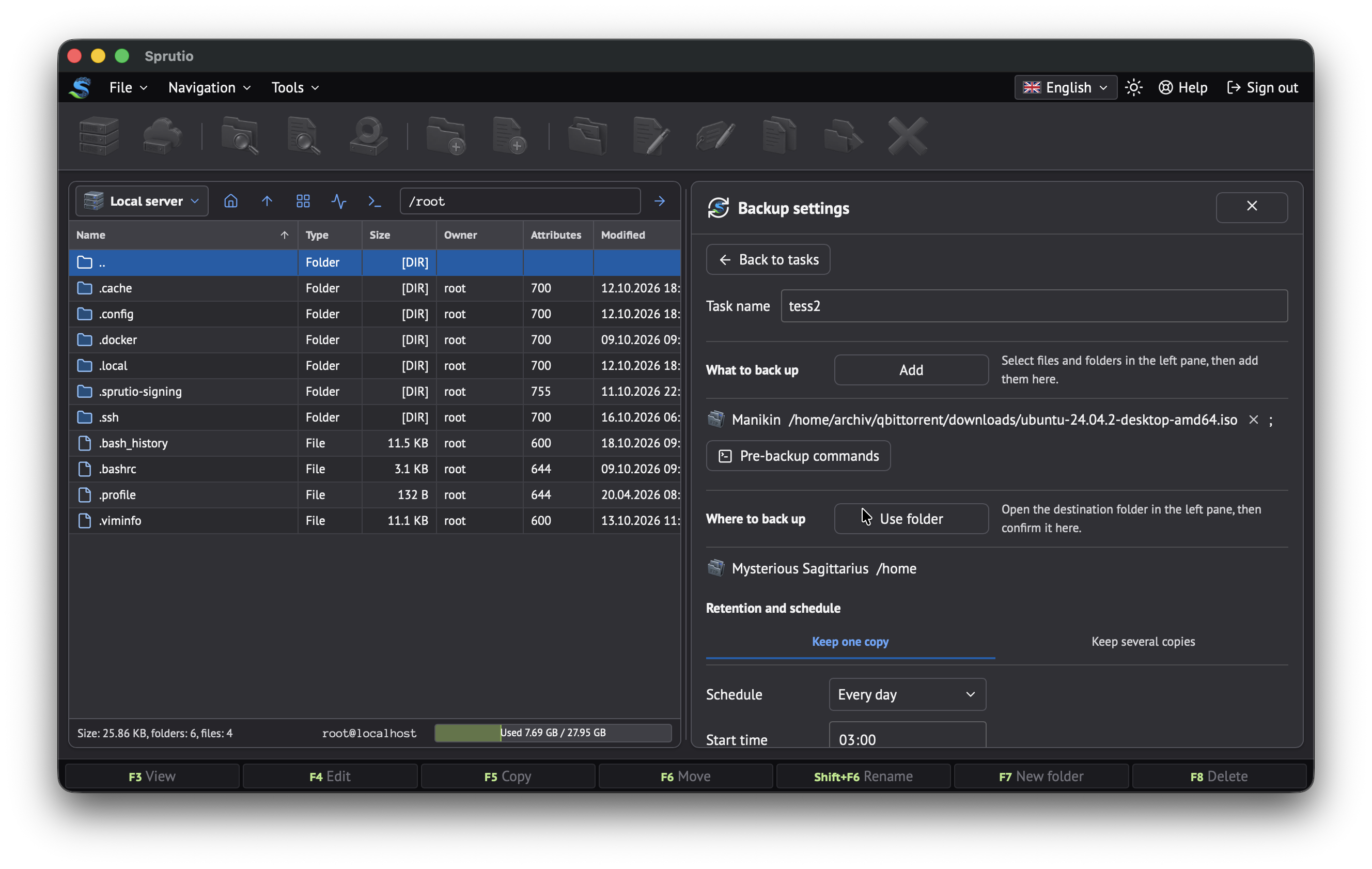The image size is (1372, 869).
Task: Click the Pre-backup commands button
Action: pyautogui.click(x=798, y=456)
